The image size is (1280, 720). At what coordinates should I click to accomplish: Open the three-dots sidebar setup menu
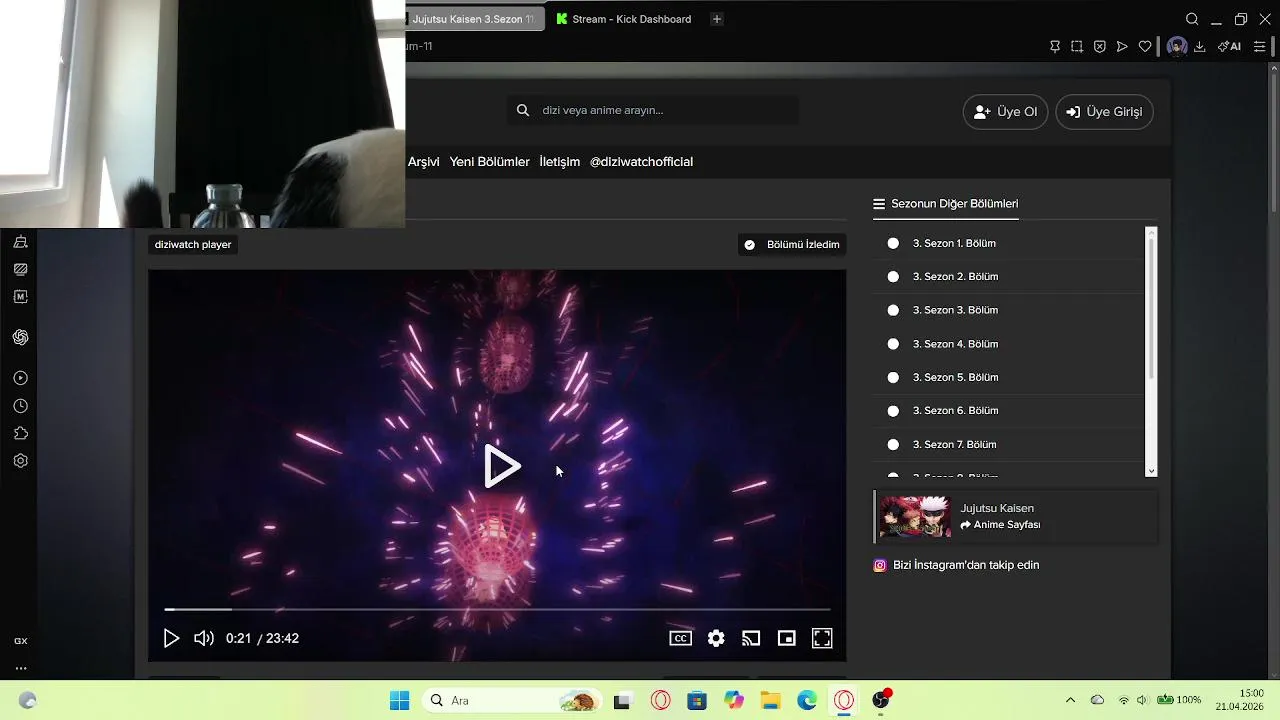pos(20,668)
